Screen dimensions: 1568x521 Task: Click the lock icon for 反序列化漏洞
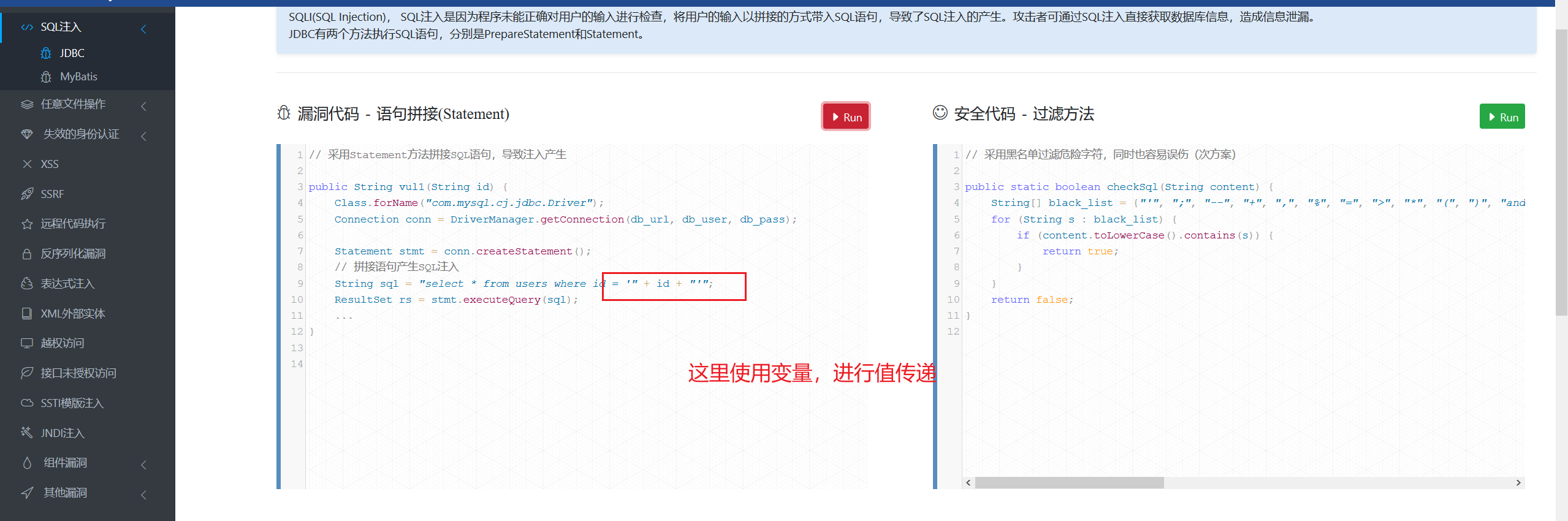[27, 254]
